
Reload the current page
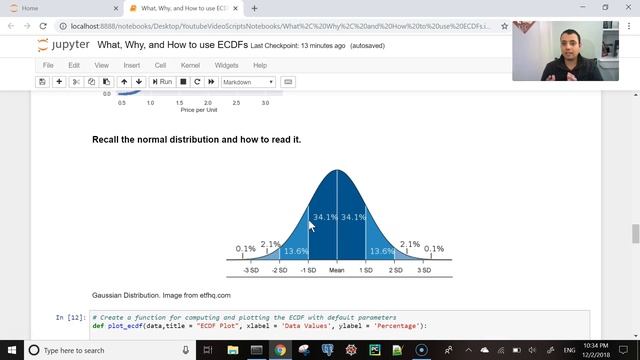[43, 26]
